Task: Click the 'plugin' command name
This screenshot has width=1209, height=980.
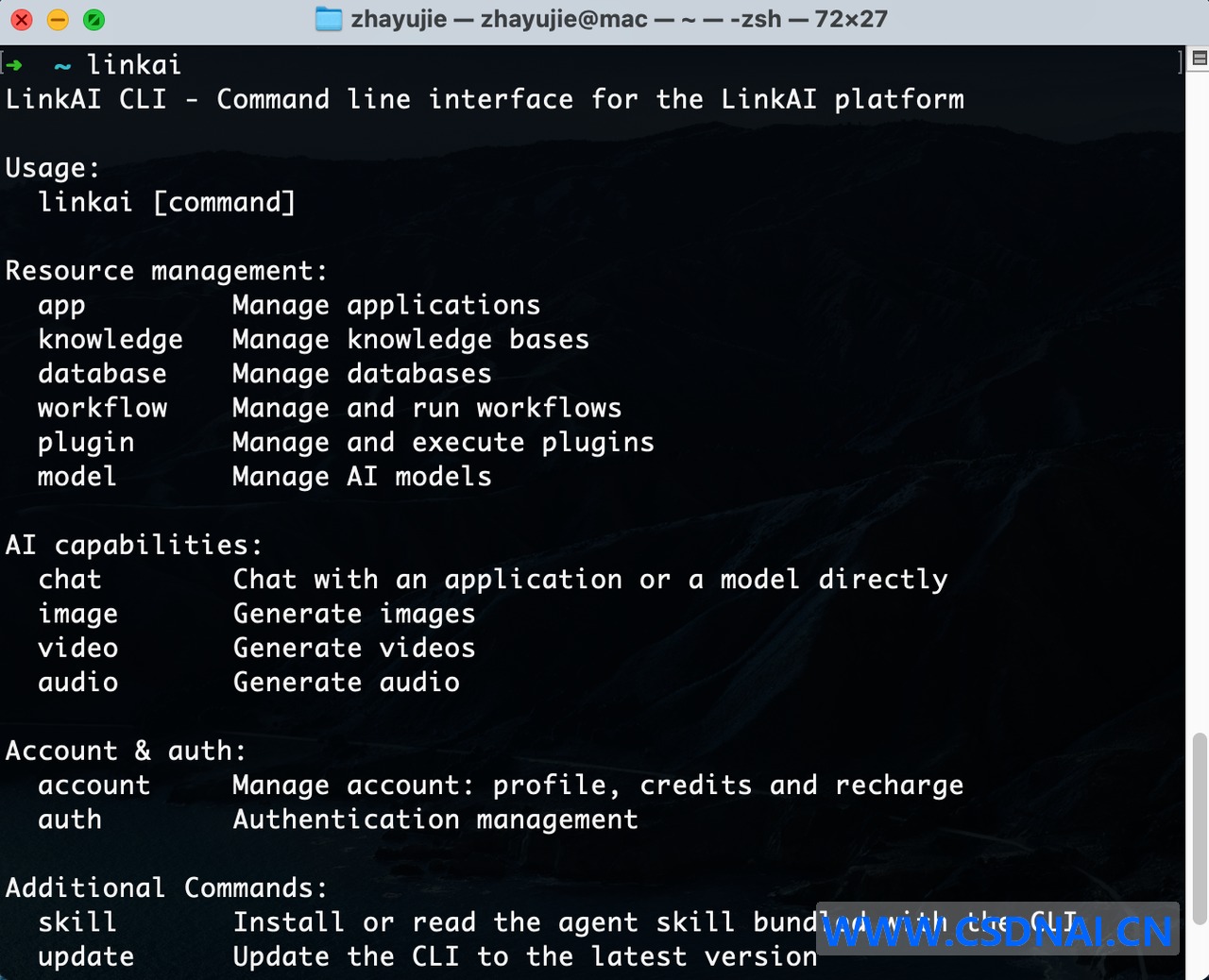Action: [86, 443]
